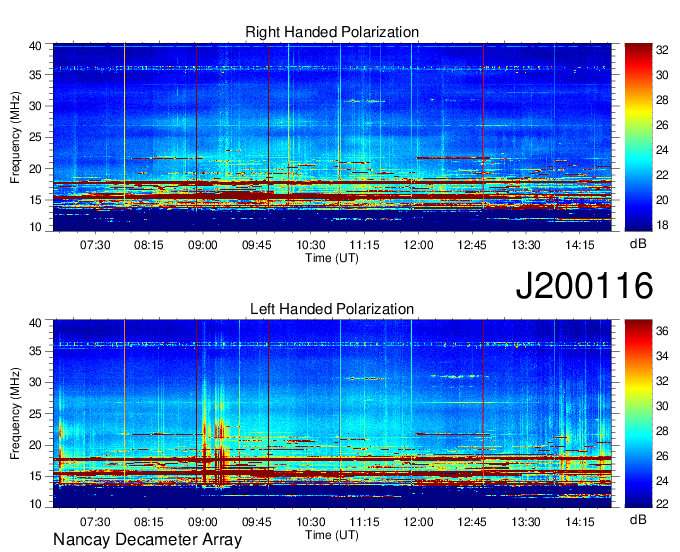Click the 07:30 tick on top plot
This screenshot has height=552, width=680.
coord(95,245)
